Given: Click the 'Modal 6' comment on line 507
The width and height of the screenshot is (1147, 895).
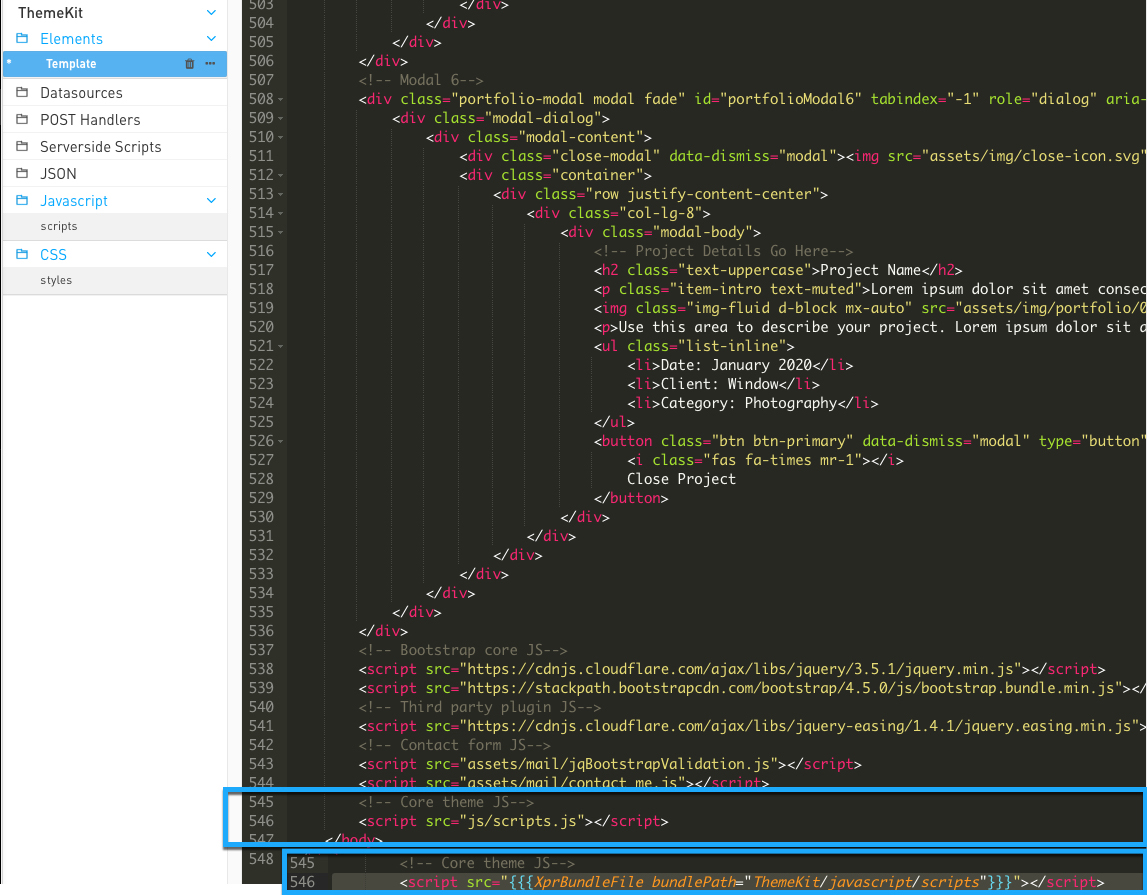Looking at the screenshot, I should 421,80.
